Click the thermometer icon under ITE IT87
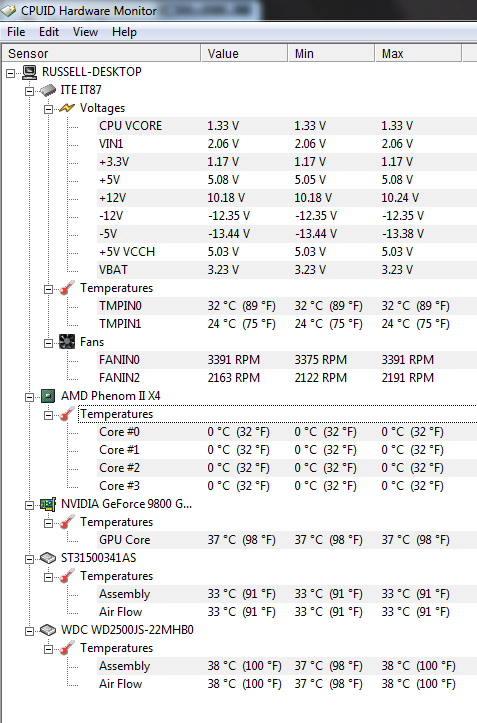Screen dimensions: 477x723 (x=67, y=288)
